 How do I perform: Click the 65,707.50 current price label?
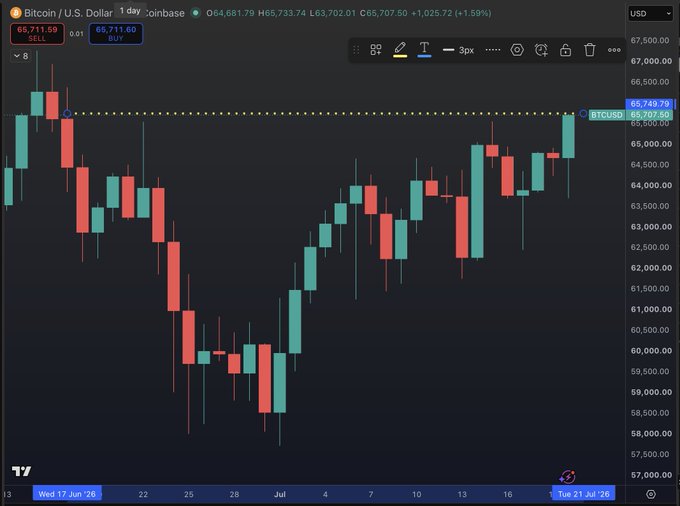(650, 115)
